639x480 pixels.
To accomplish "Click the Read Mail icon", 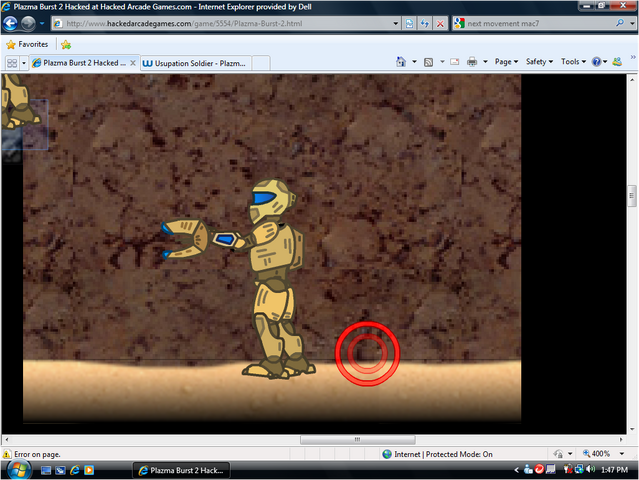I will click(455, 62).
